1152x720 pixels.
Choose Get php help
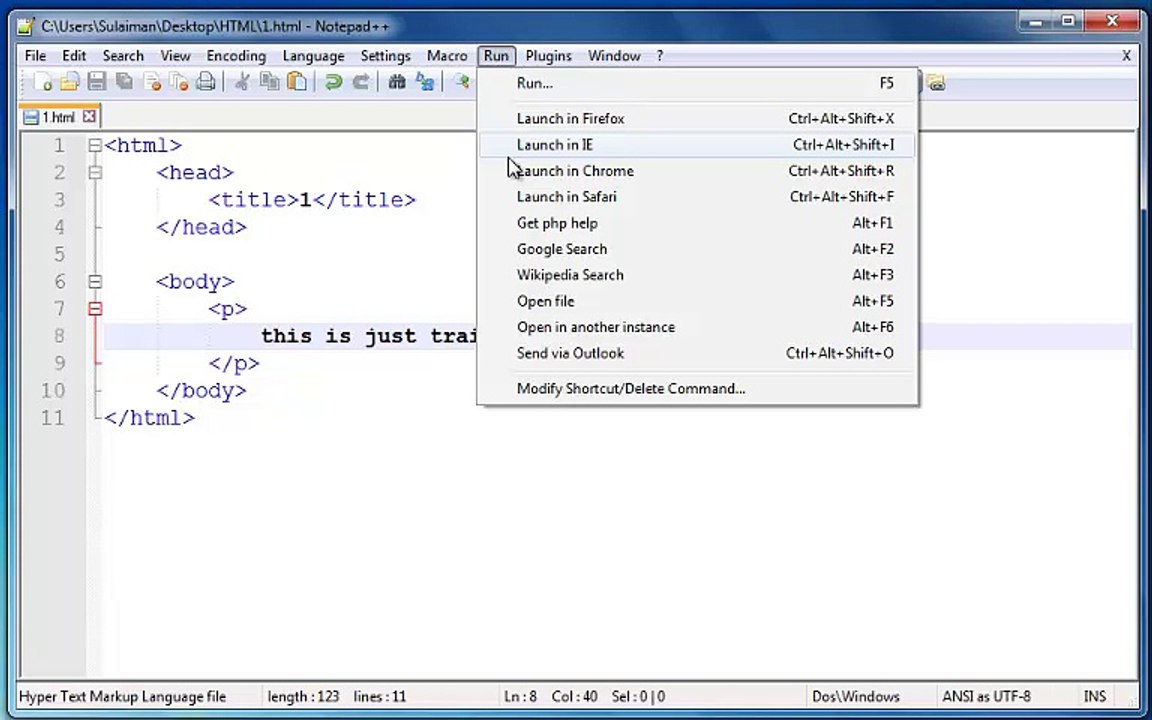tap(697, 223)
